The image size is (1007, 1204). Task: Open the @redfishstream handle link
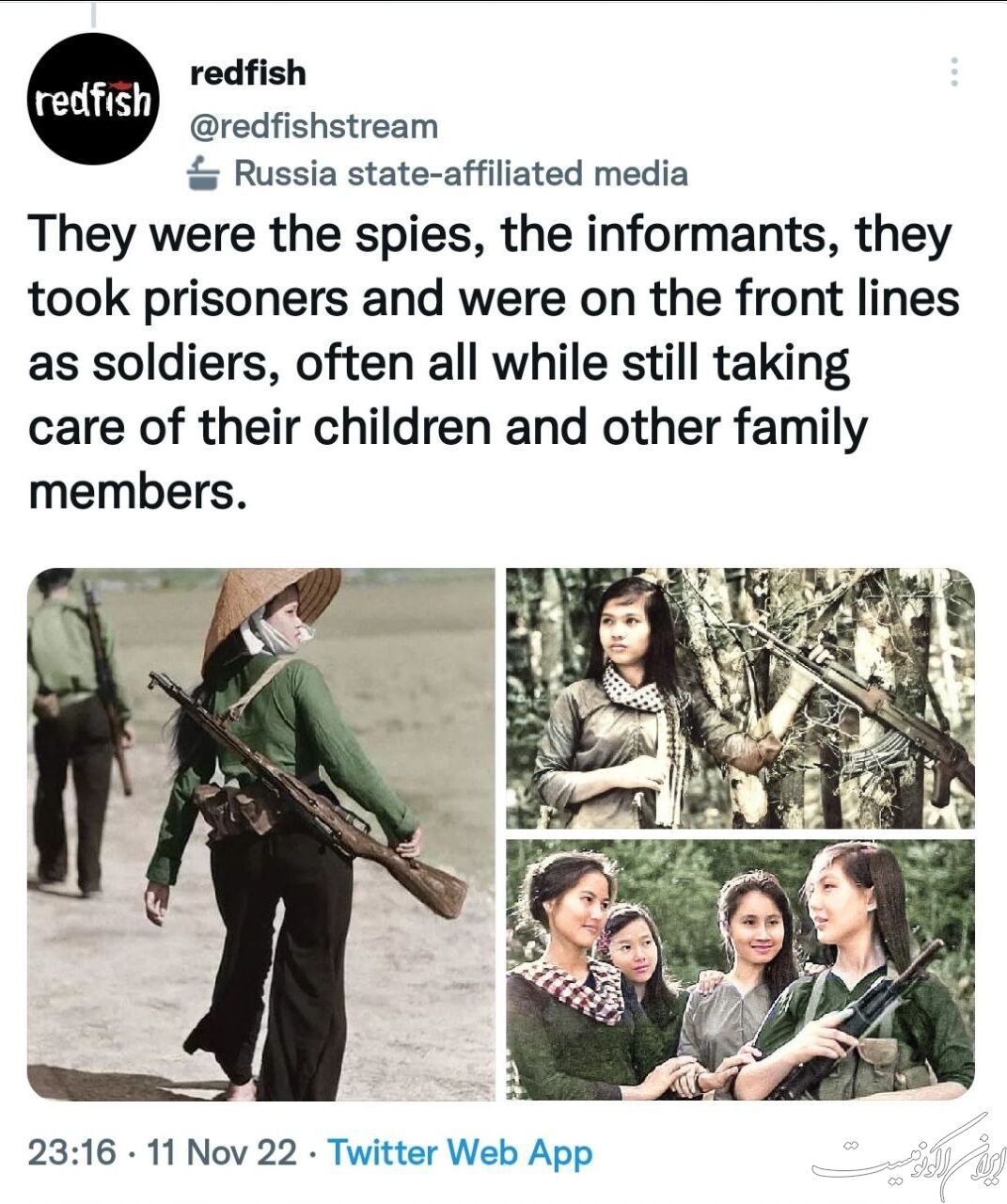click(314, 126)
